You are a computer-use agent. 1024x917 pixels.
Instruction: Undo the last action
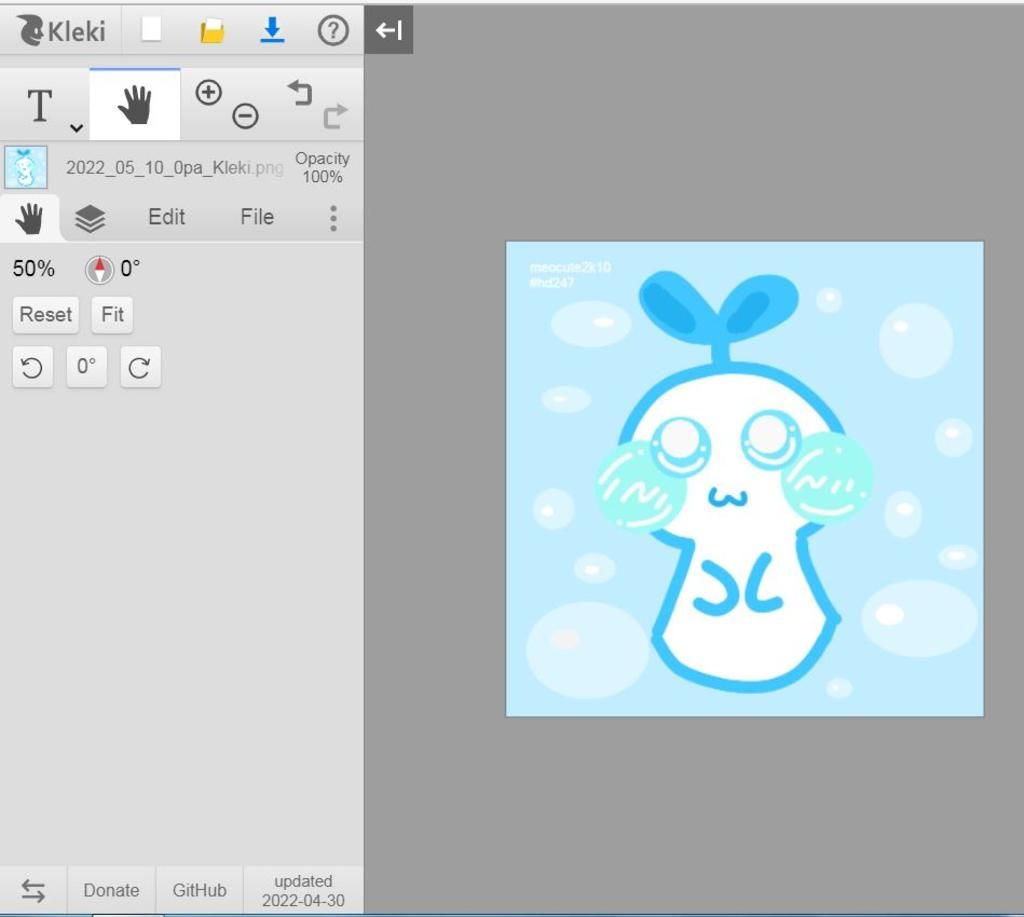(x=300, y=93)
